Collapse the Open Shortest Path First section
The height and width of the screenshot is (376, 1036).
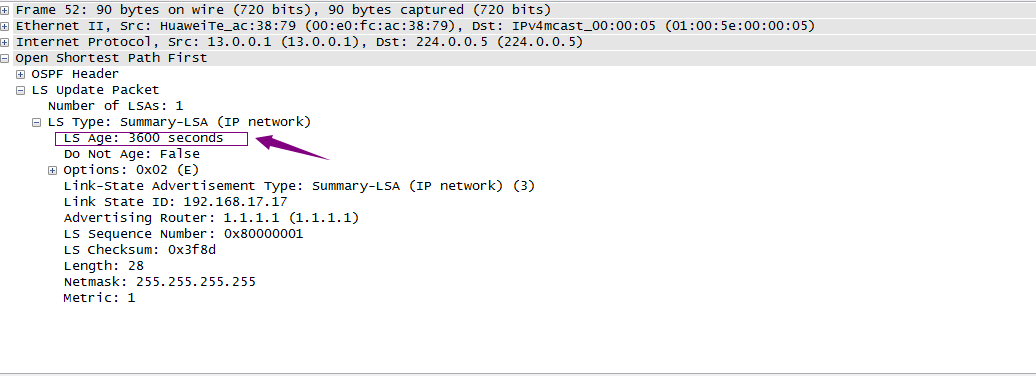point(5,58)
